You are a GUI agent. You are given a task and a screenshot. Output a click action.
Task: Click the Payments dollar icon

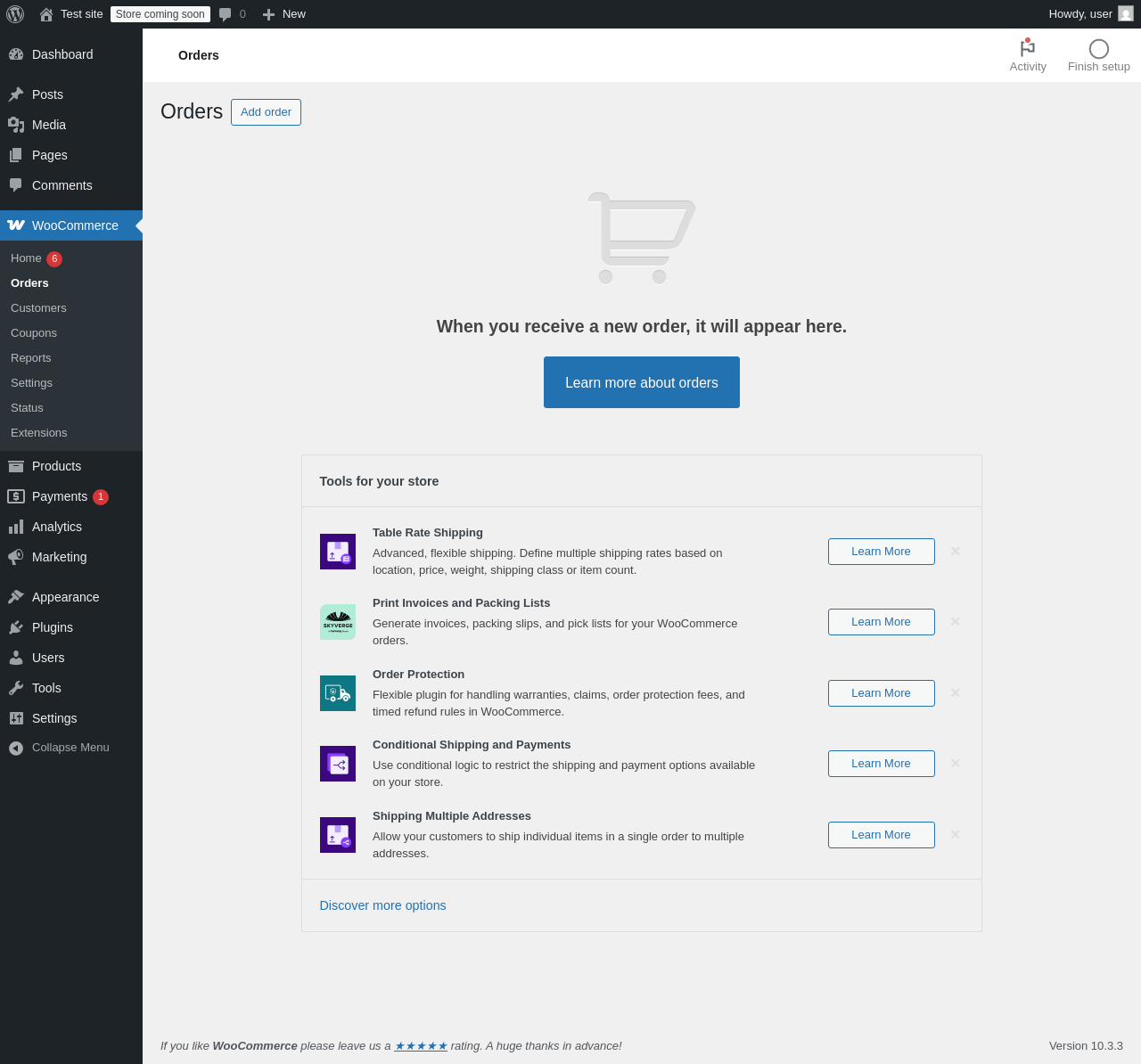pyautogui.click(x=16, y=496)
